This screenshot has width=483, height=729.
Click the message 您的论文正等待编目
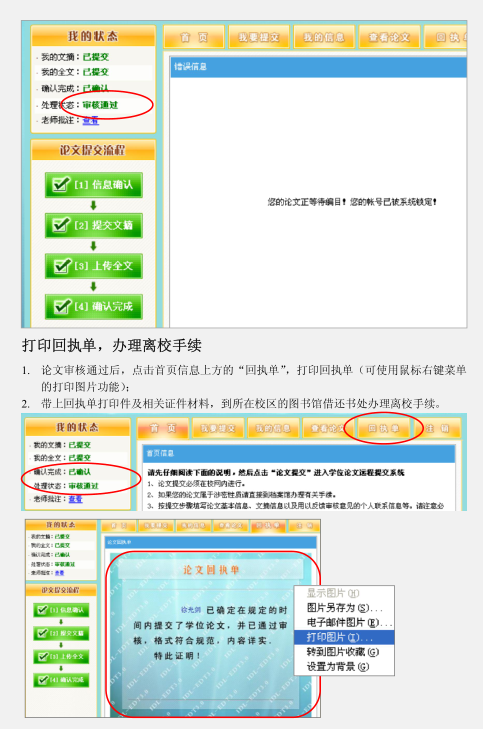(351, 202)
